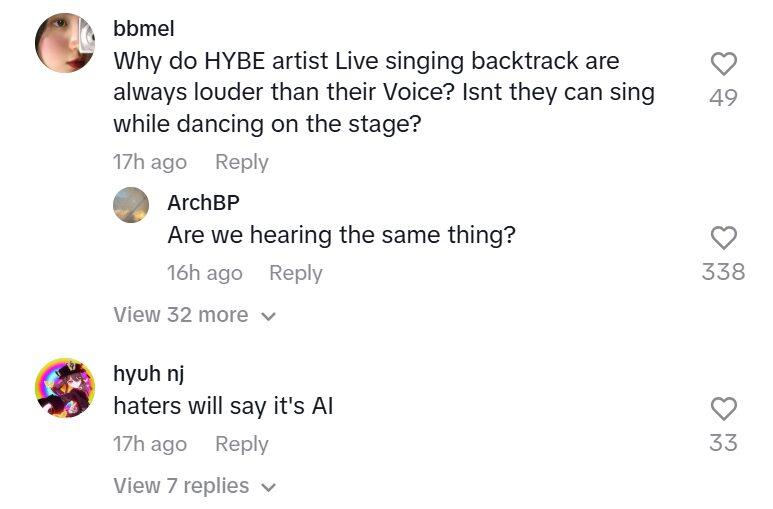This screenshot has width=773, height=509.
Task: Expand View 7 replies
Action: (181, 486)
